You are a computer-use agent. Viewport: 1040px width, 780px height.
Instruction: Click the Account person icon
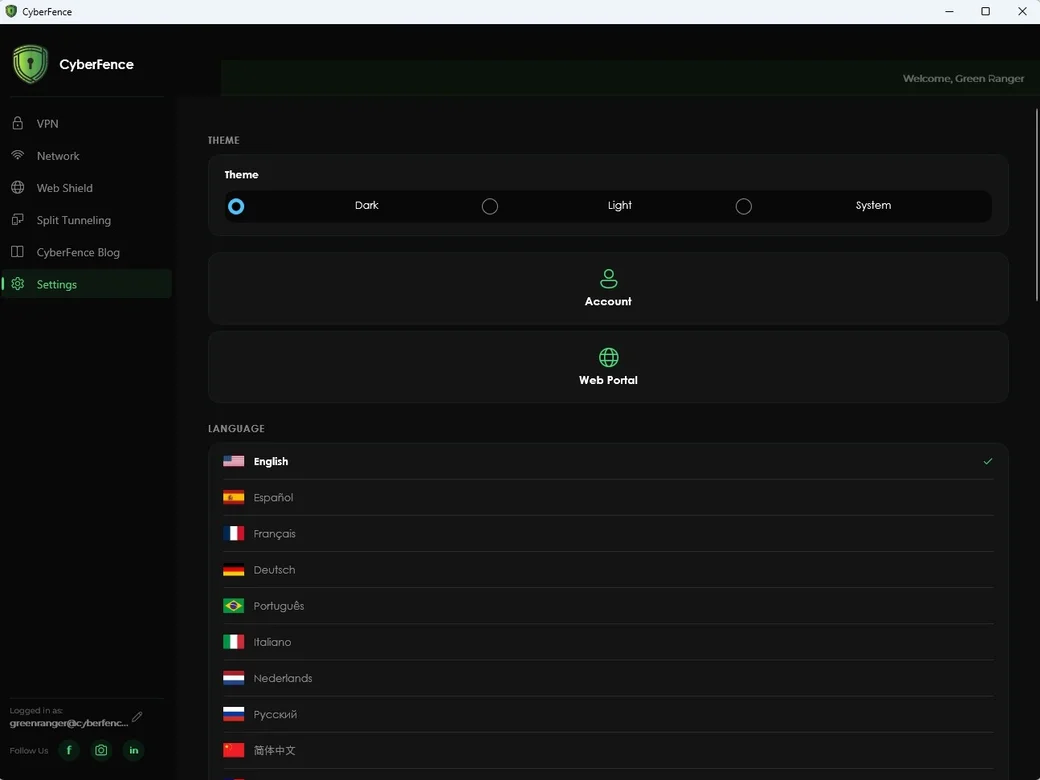(608, 279)
